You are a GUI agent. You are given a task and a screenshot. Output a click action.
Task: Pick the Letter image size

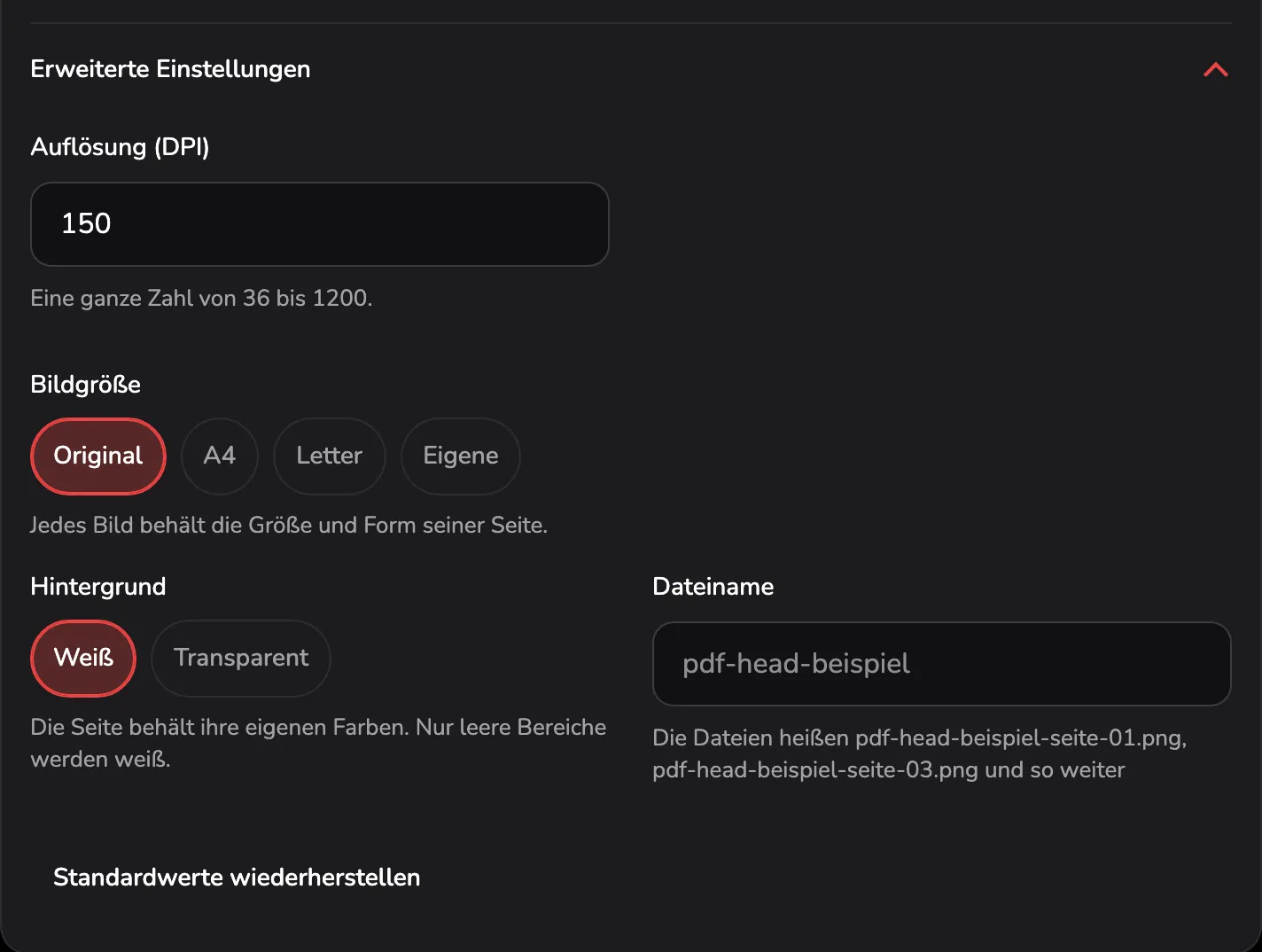click(x=330, y=456)
